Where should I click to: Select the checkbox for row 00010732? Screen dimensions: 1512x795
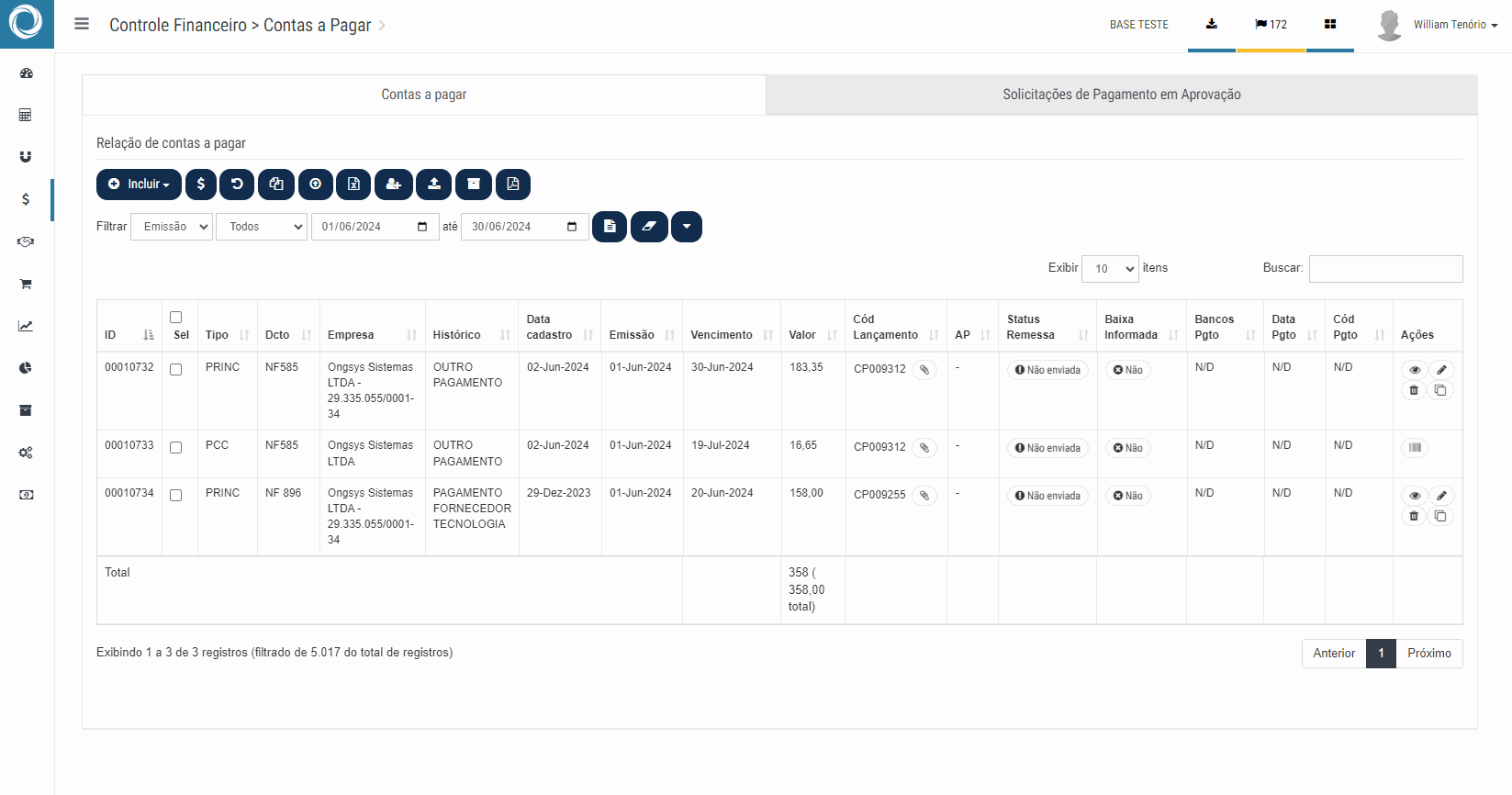(176, 370)
